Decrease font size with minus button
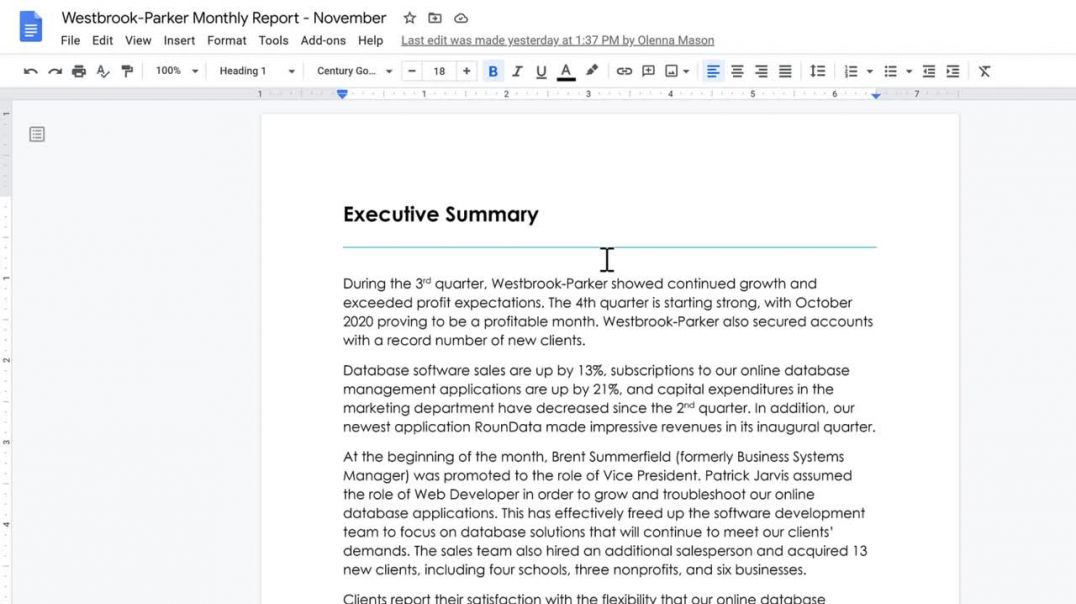This screenshot has width=1076, height=604. tap(412, 71)
